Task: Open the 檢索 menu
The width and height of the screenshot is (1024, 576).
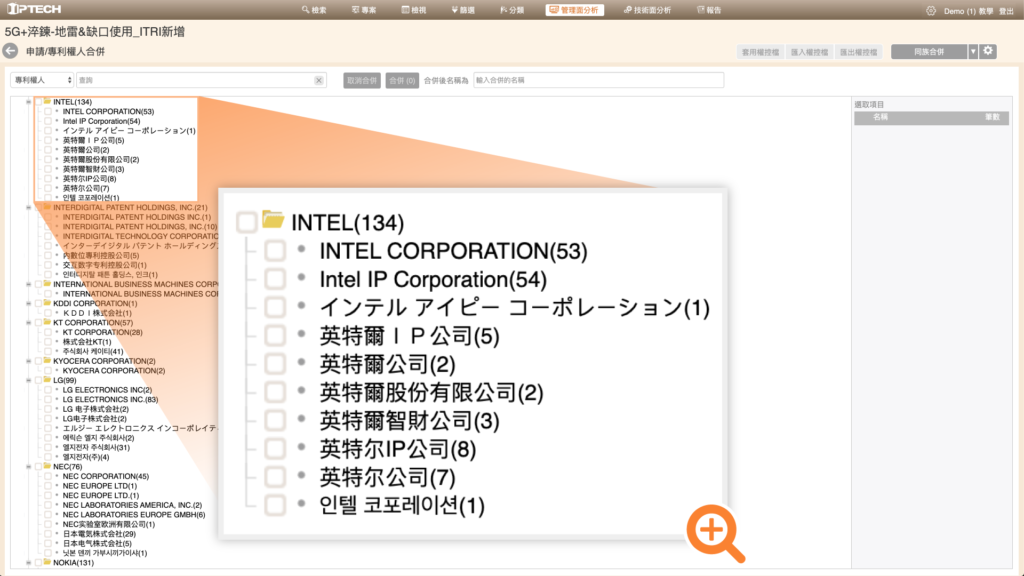Action: pyautogui.click(x=314, y=10)
